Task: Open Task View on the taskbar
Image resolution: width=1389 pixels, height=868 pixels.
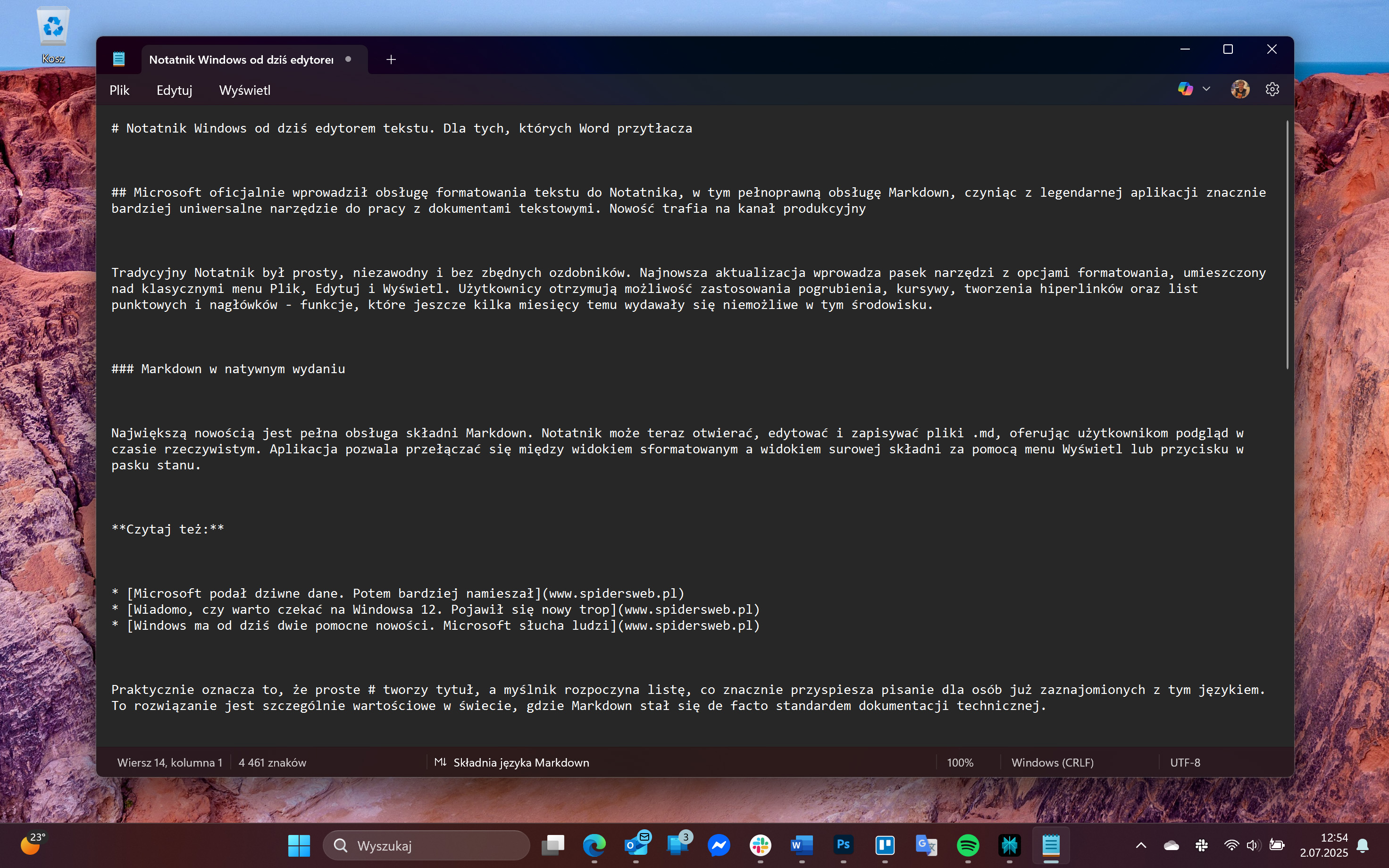Action: (x=553, y=845)
